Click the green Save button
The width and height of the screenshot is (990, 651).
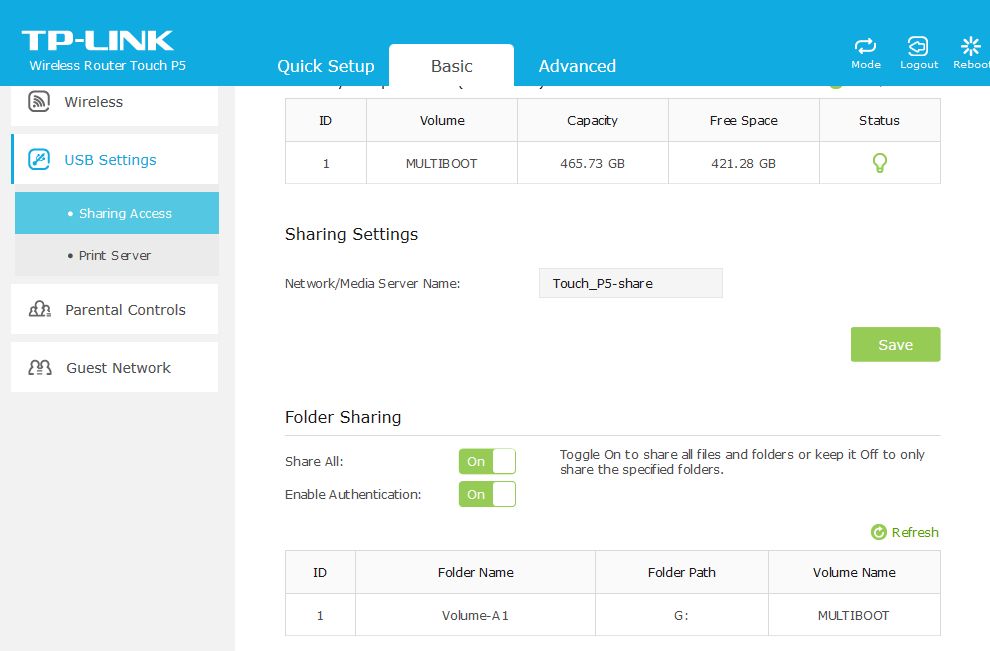[895, 344]
